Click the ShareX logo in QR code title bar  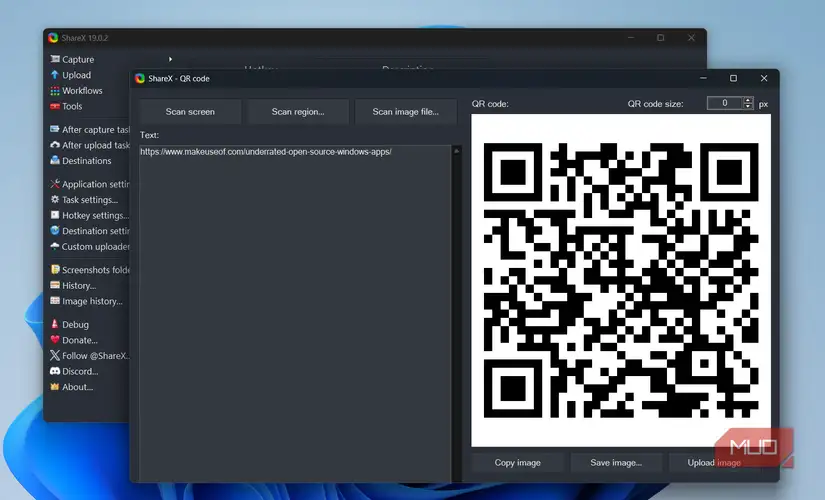(140, 78)
